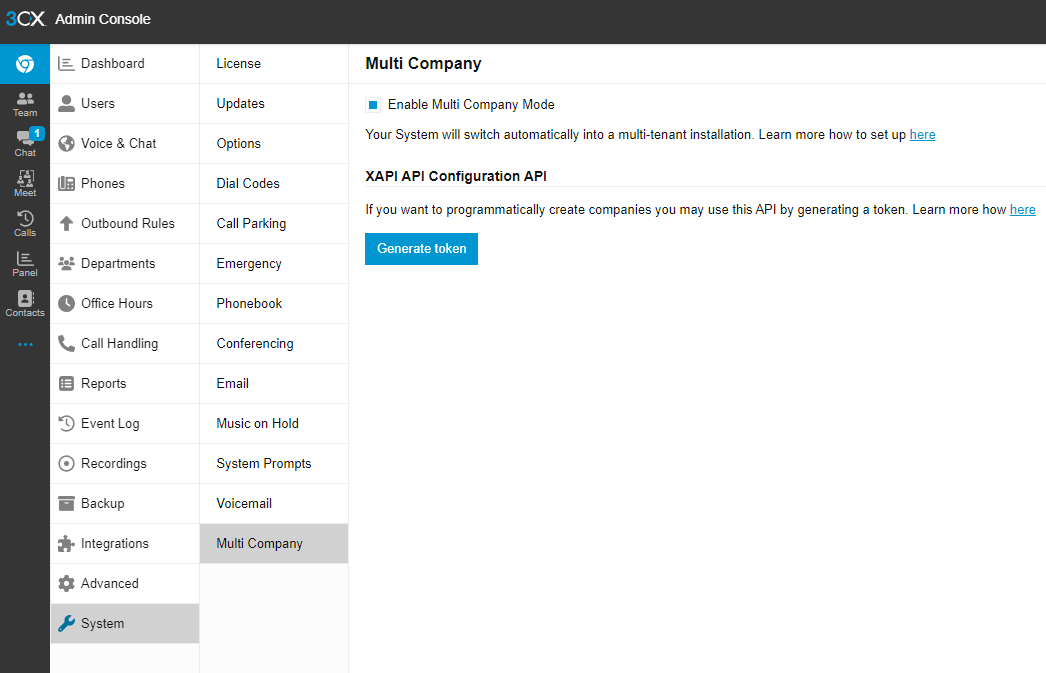Screen dimensions: 1046x673
Task: Open Backup section
Action: [125, 504]
